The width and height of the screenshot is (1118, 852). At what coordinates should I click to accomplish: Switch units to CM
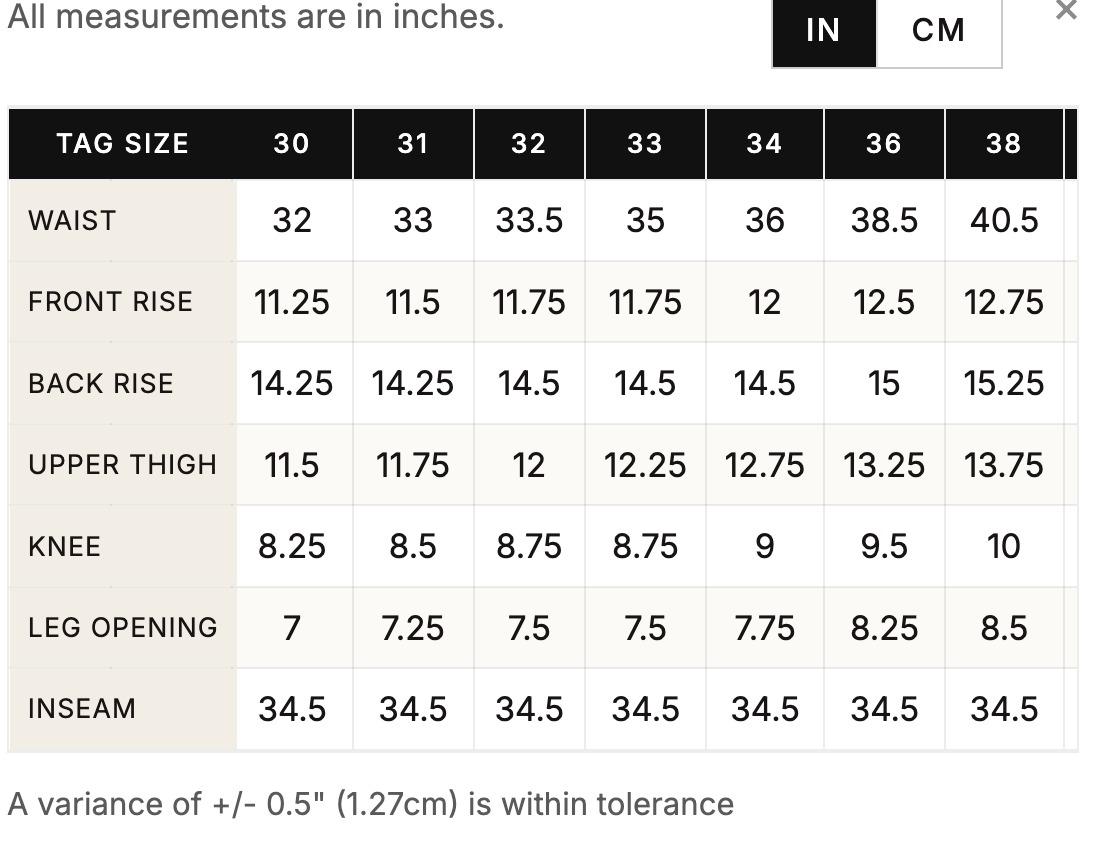tap(938, 32)
